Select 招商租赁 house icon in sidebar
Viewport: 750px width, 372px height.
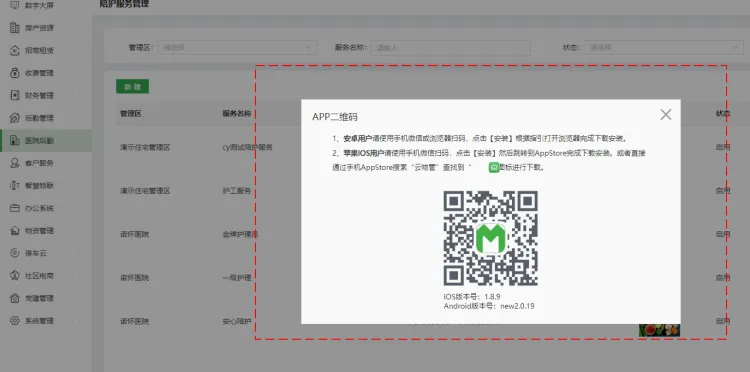[15, 50]
